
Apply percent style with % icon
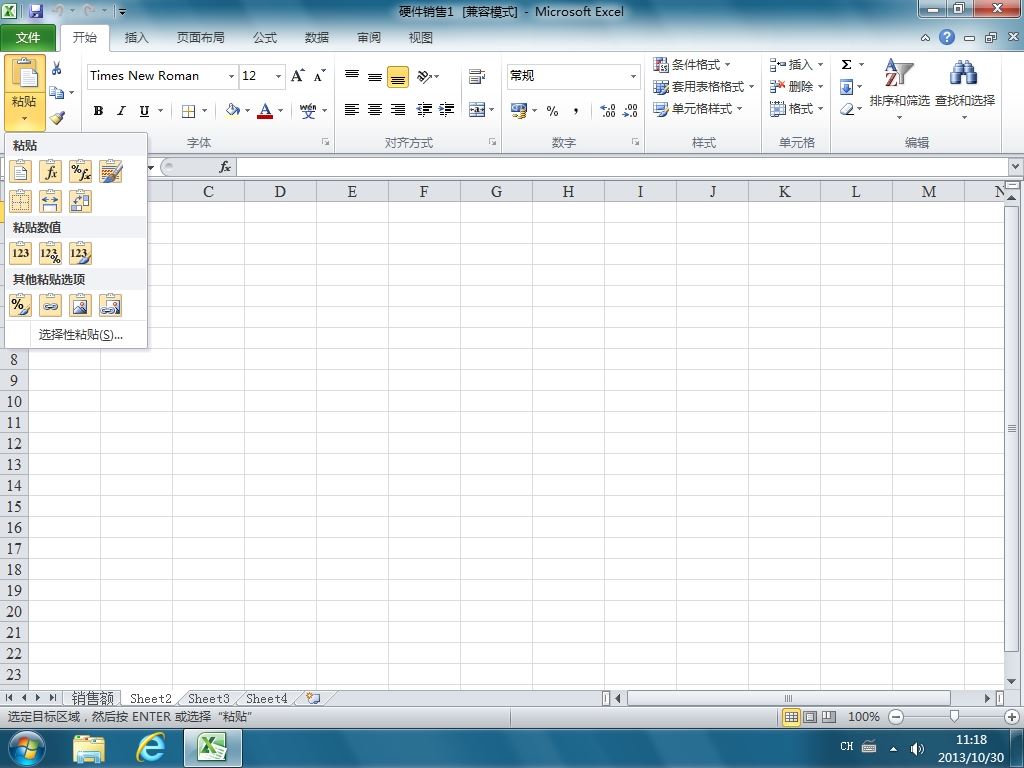552,110
